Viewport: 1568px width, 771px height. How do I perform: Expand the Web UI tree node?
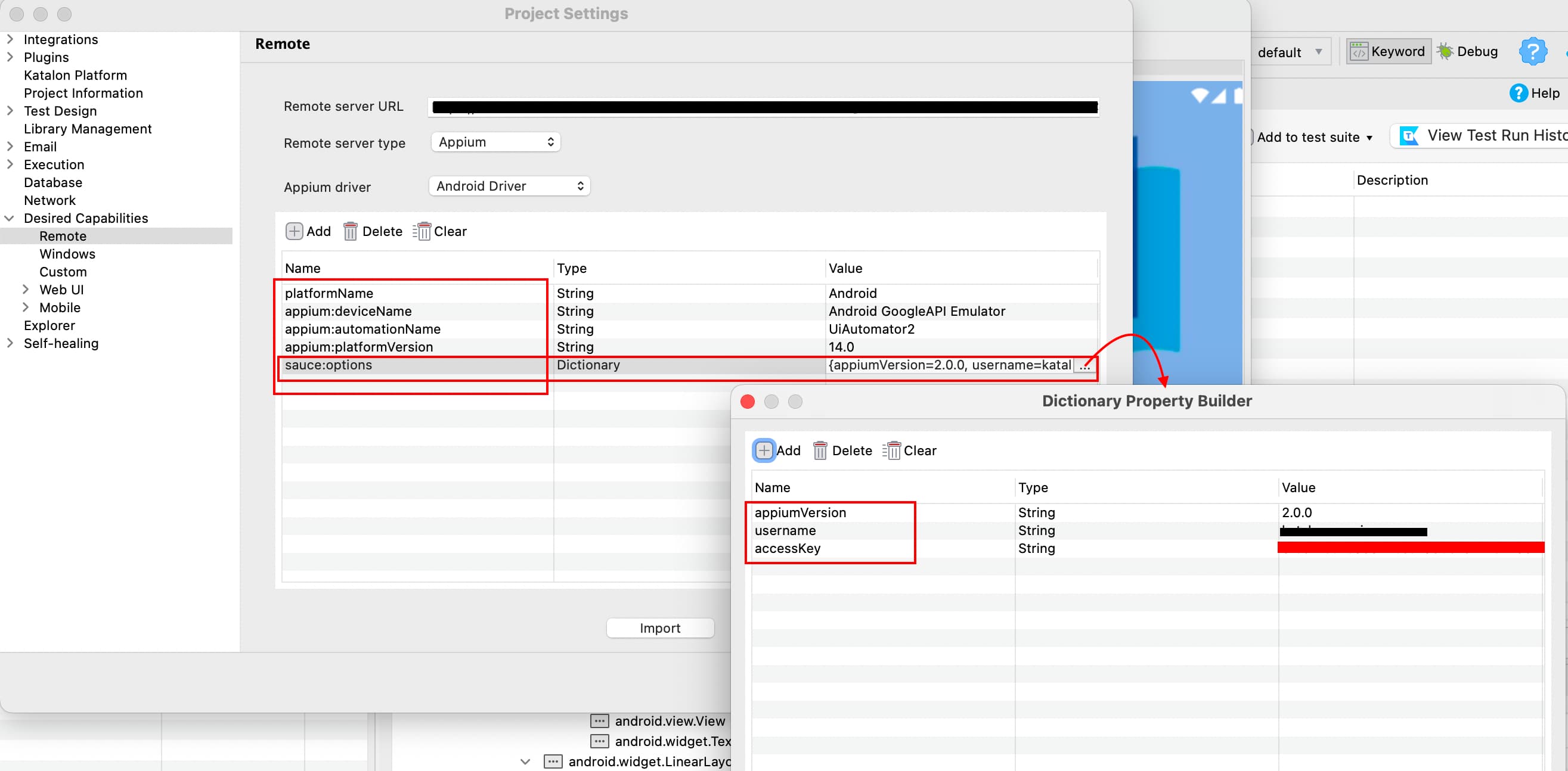click(26, 290)
